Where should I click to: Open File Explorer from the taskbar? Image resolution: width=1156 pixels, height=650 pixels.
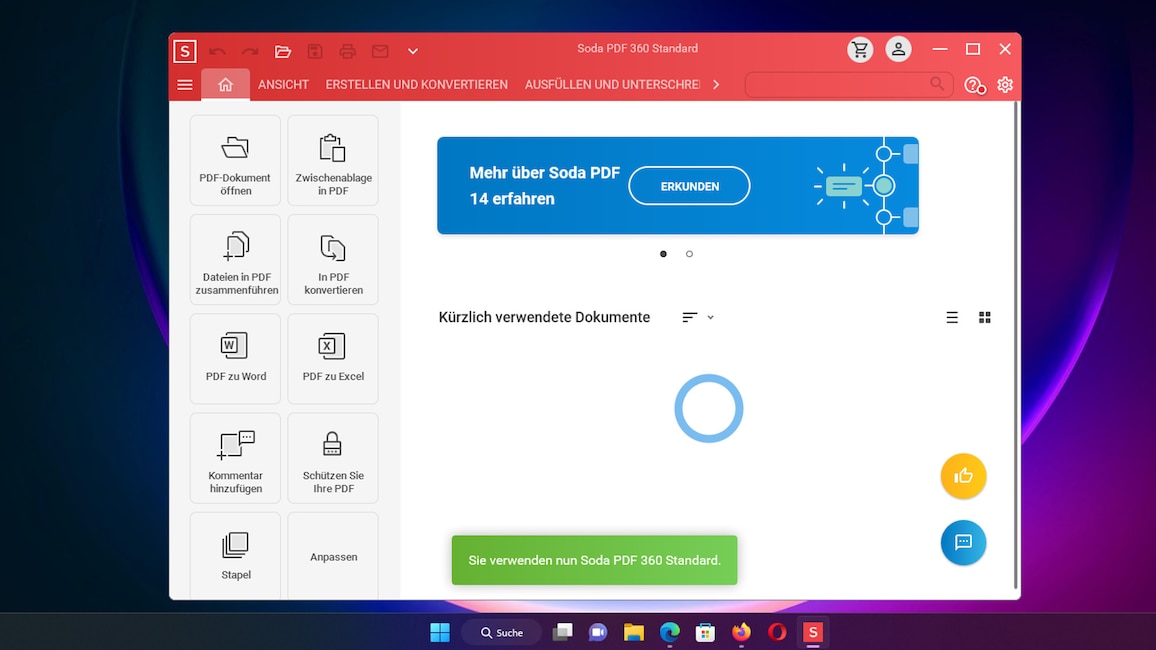tap(633, 632)
